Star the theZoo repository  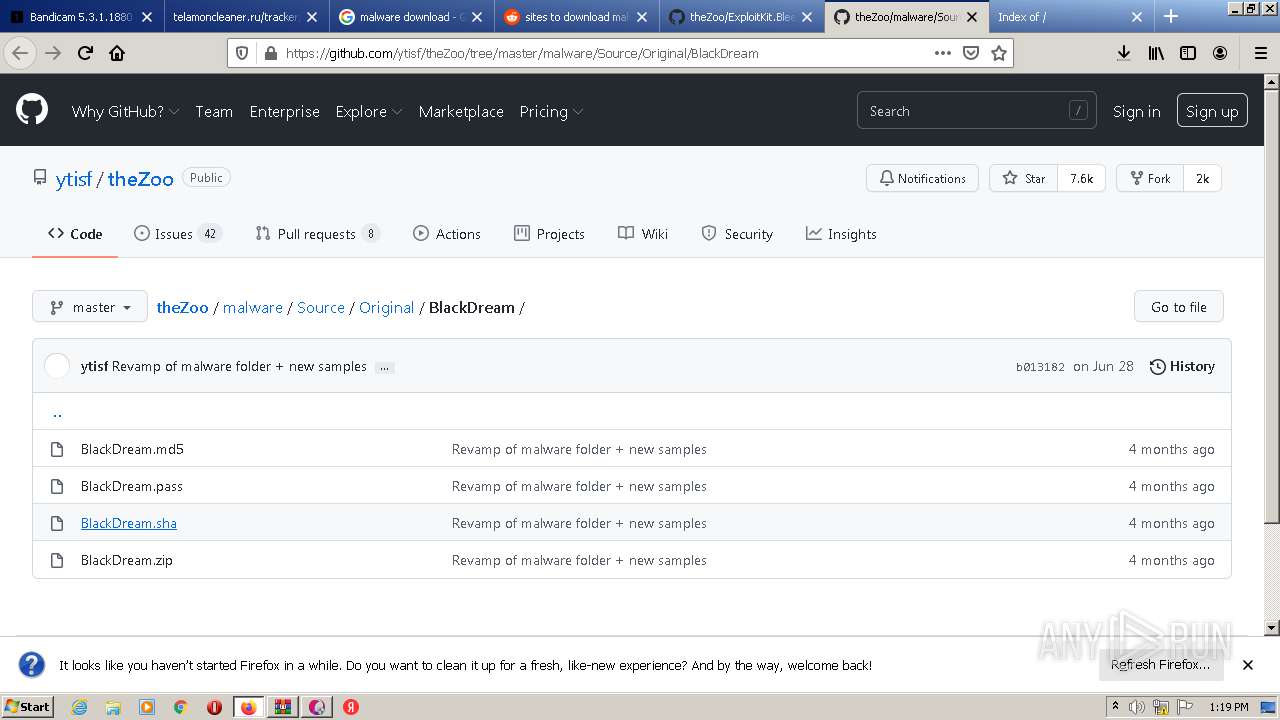1023,178
